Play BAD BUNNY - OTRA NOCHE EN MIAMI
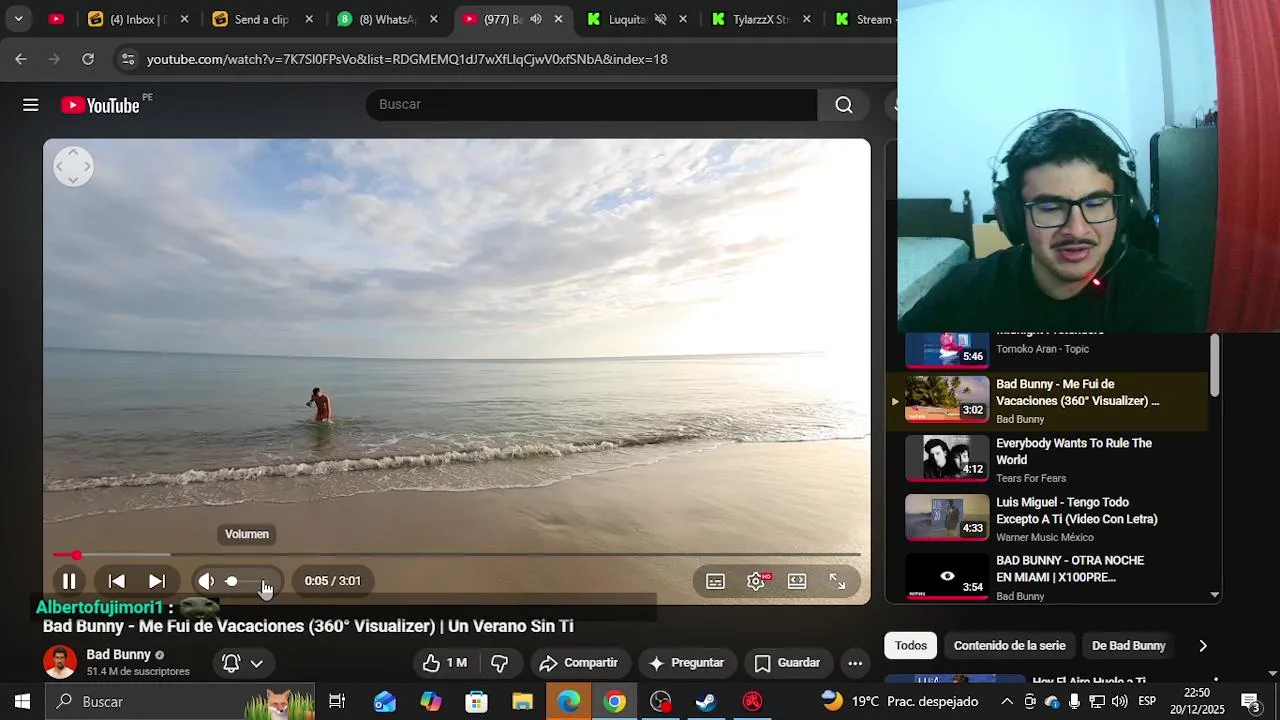The image size is (1280, 720). [1046, 578]
